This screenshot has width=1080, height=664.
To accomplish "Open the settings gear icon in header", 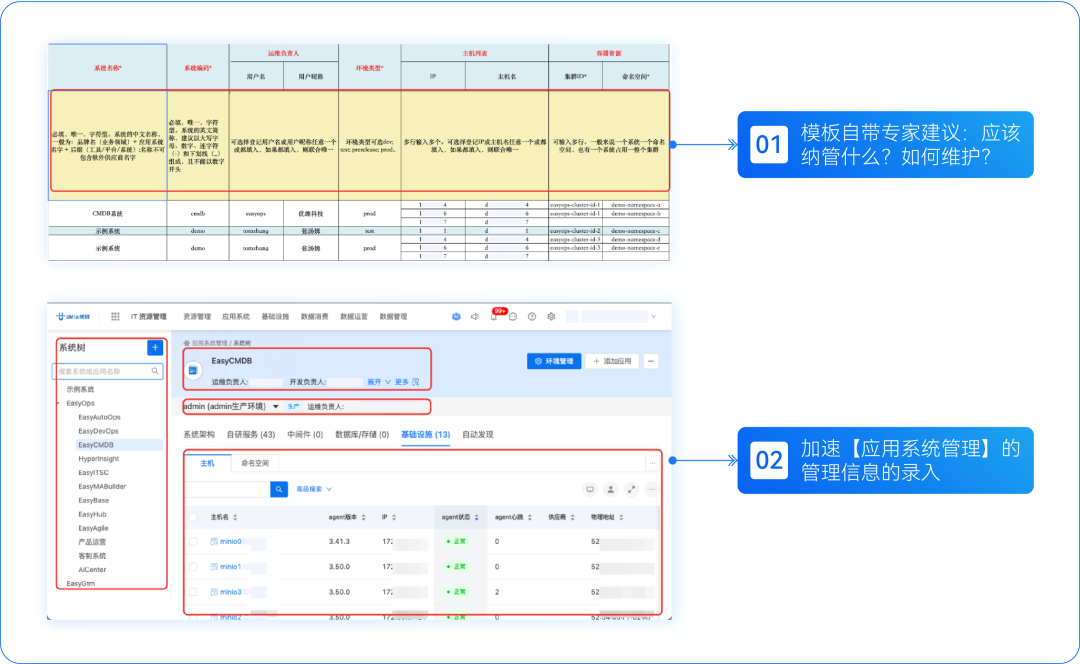I will 551,317.
